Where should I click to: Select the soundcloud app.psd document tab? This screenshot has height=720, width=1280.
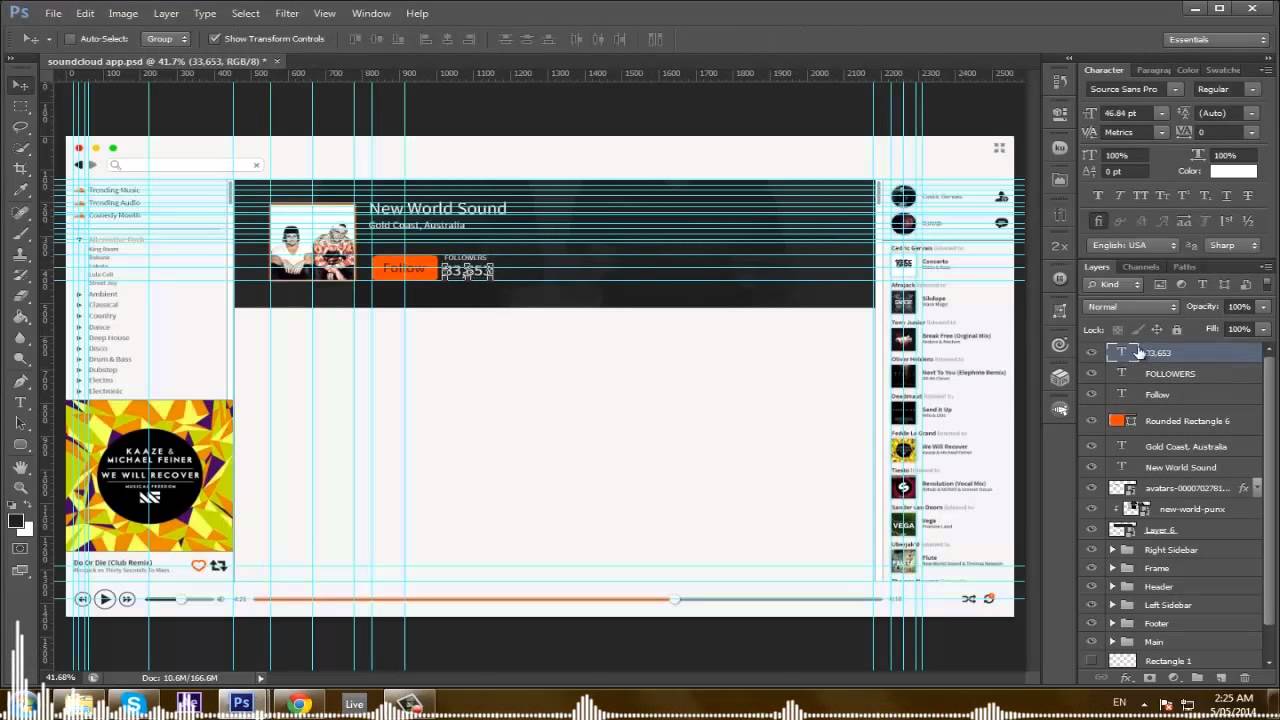(164, 61)
